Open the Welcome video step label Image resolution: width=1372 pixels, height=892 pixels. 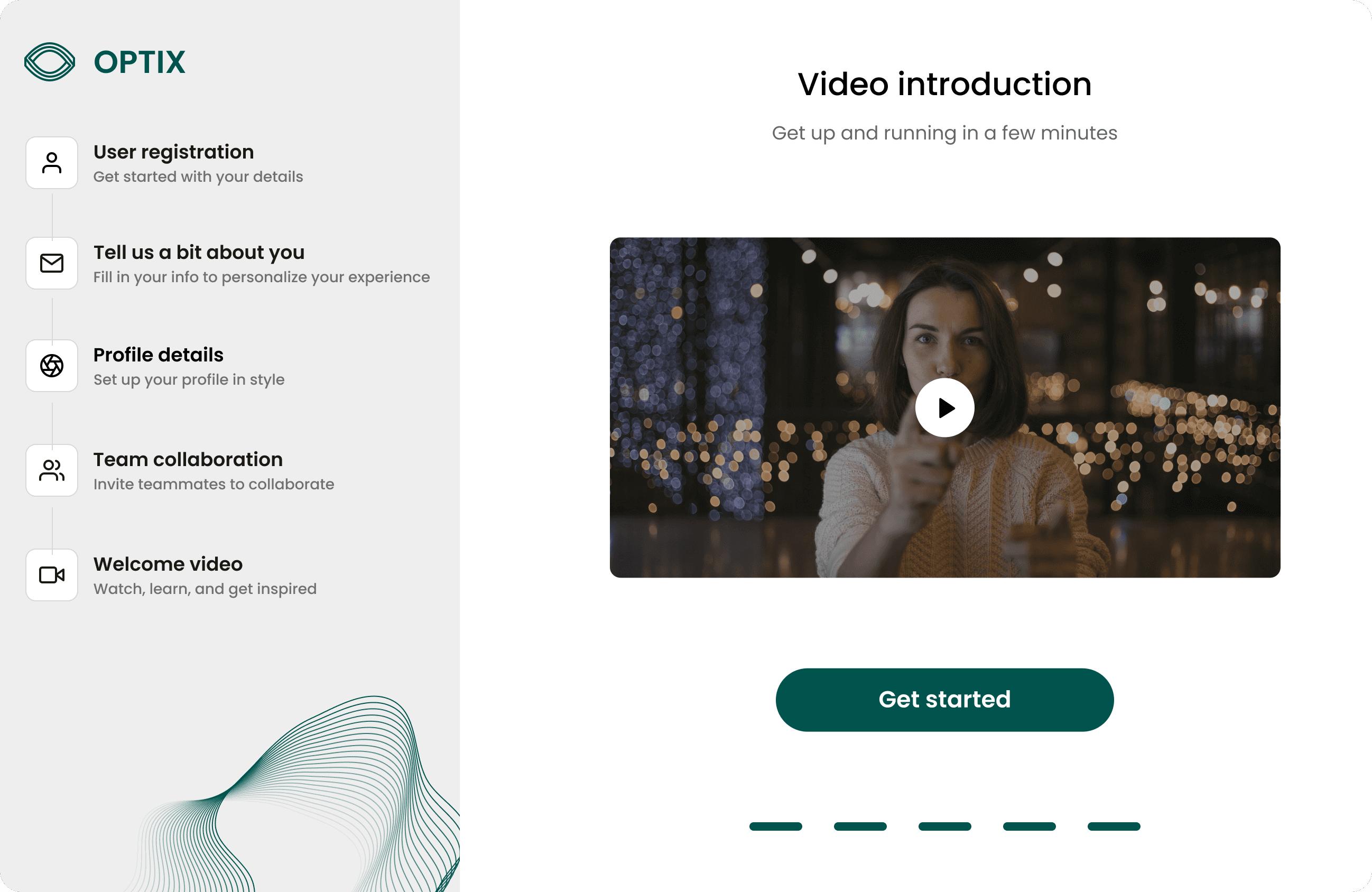(x=168, y=564)
